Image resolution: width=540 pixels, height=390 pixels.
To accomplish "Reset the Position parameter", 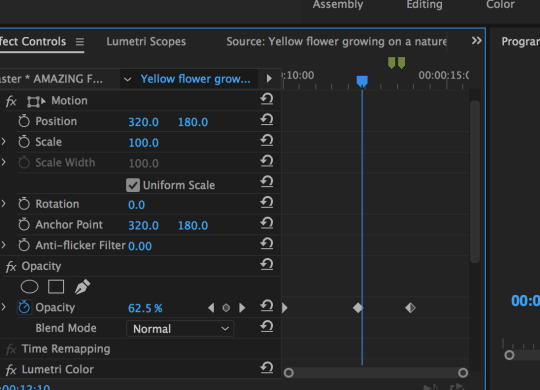I will pyautogui.click(x=267, y=120).
